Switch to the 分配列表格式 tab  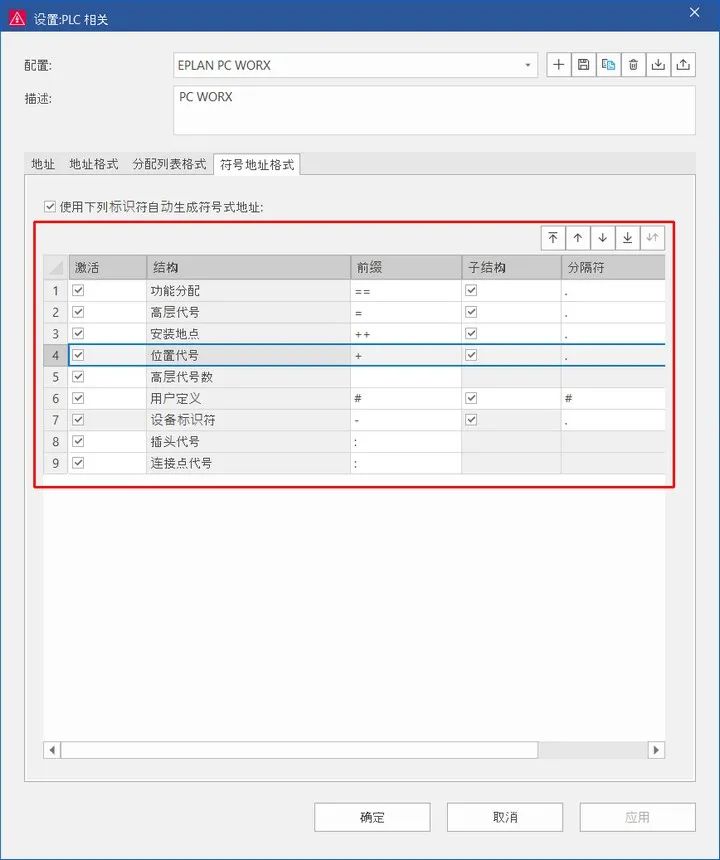pos(169,164)
